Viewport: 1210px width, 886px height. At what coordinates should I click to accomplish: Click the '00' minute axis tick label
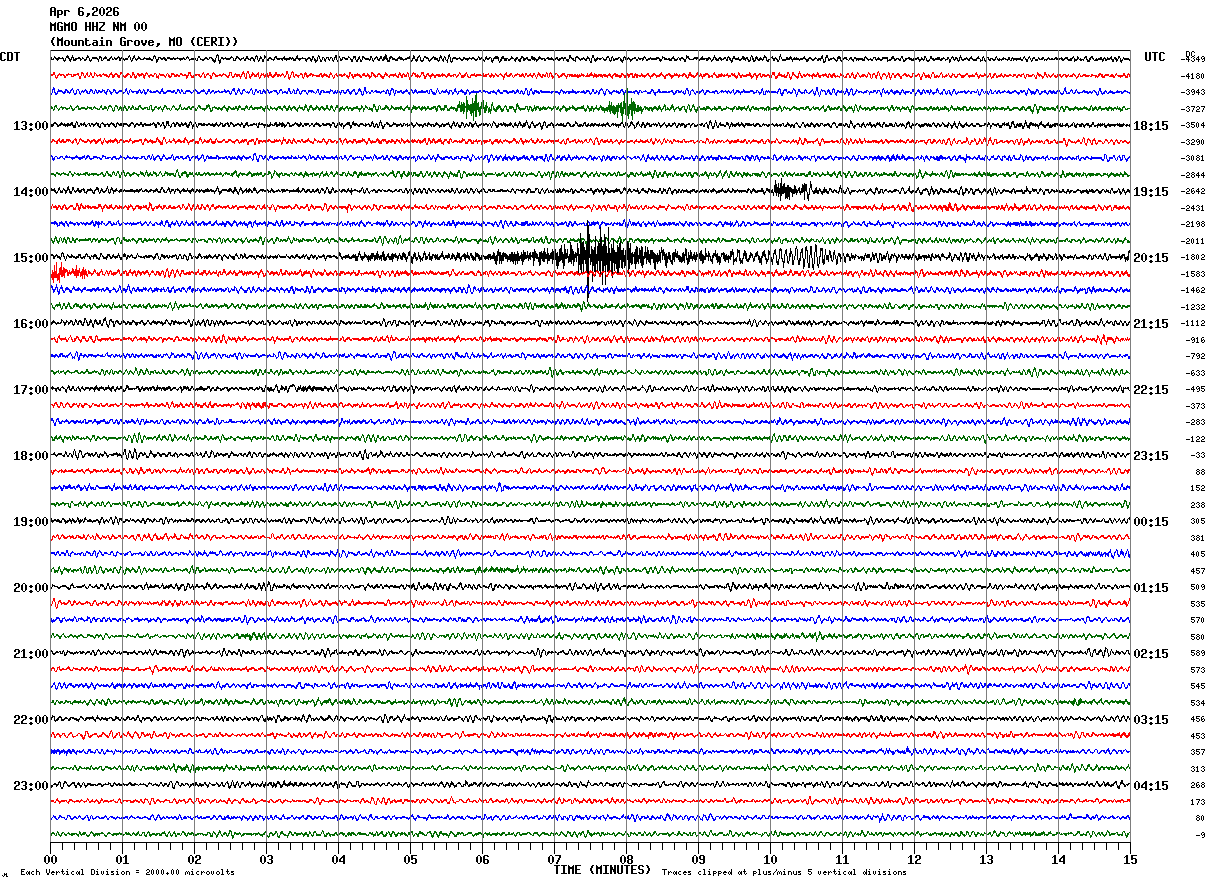click(x=50, y=859)
